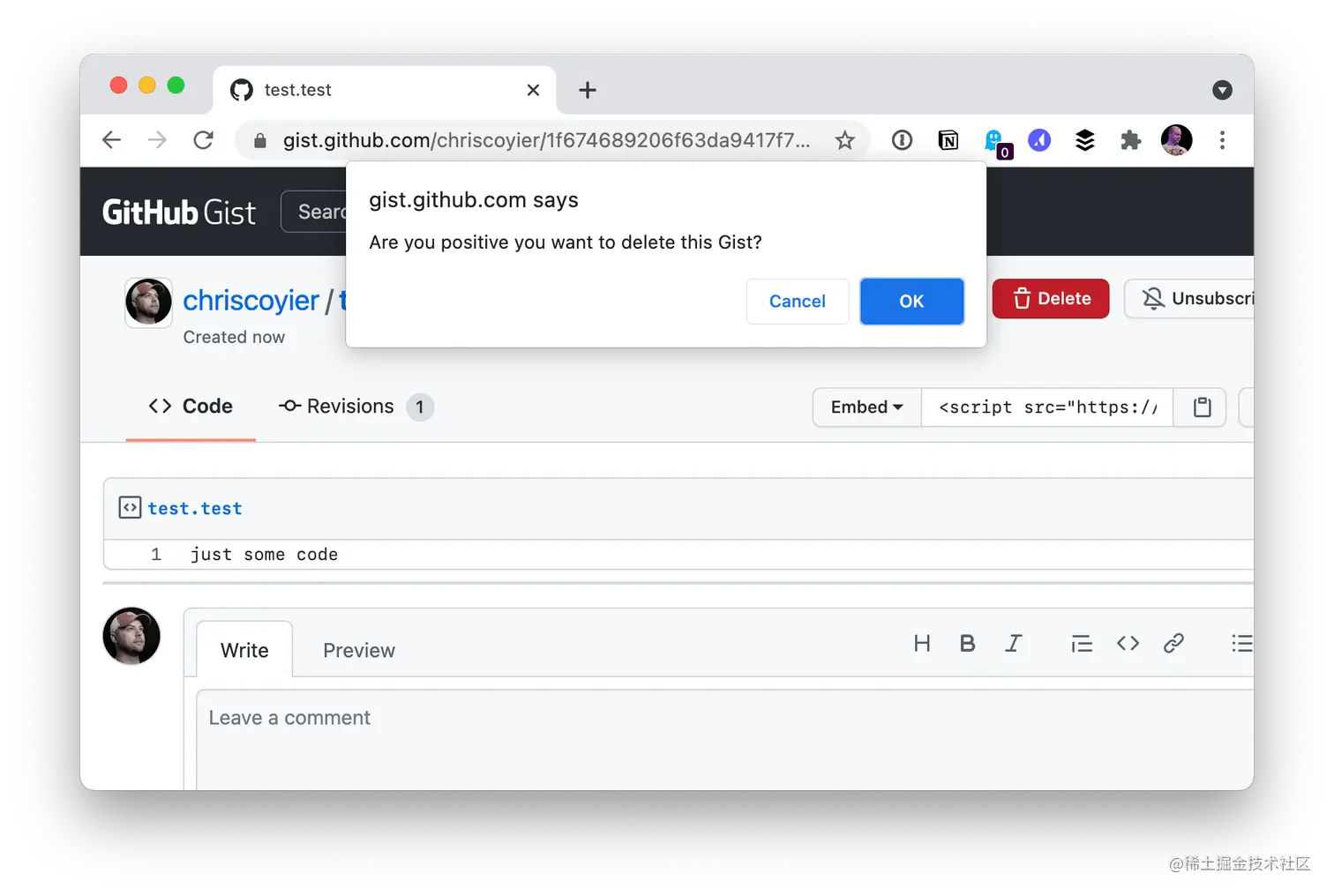Insert a quote with the quote icon
1334x896 pixels.
(x=1082, y=644)
